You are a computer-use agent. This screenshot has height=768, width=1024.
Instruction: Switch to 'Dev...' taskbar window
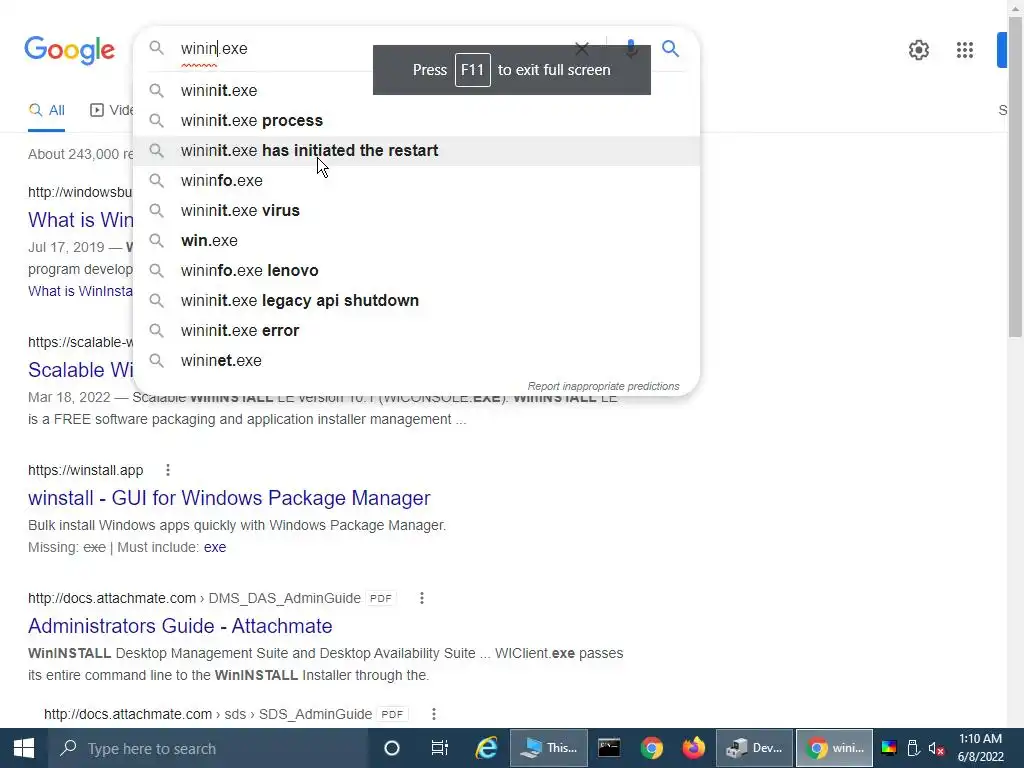[754, 748]
